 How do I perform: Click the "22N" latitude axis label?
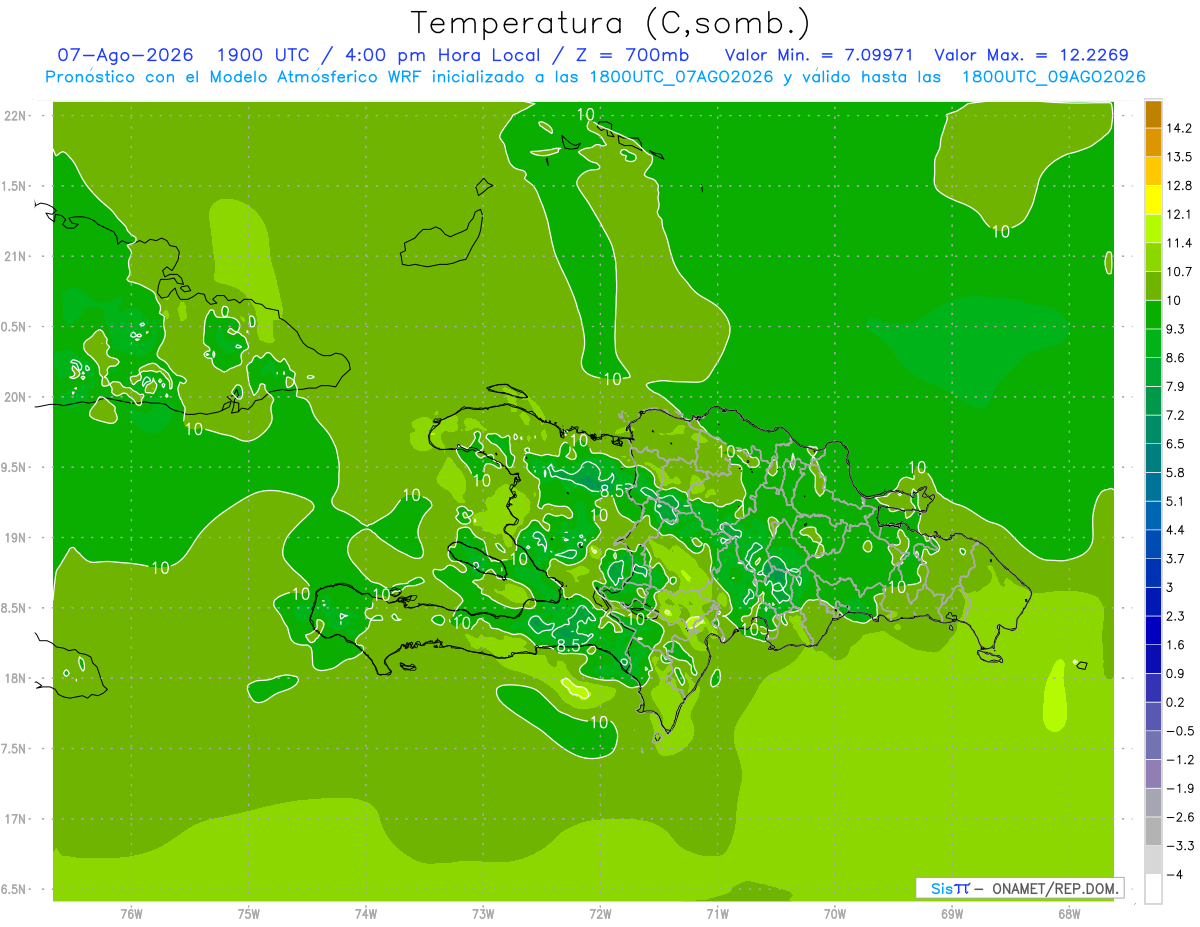tap(16, 116)
